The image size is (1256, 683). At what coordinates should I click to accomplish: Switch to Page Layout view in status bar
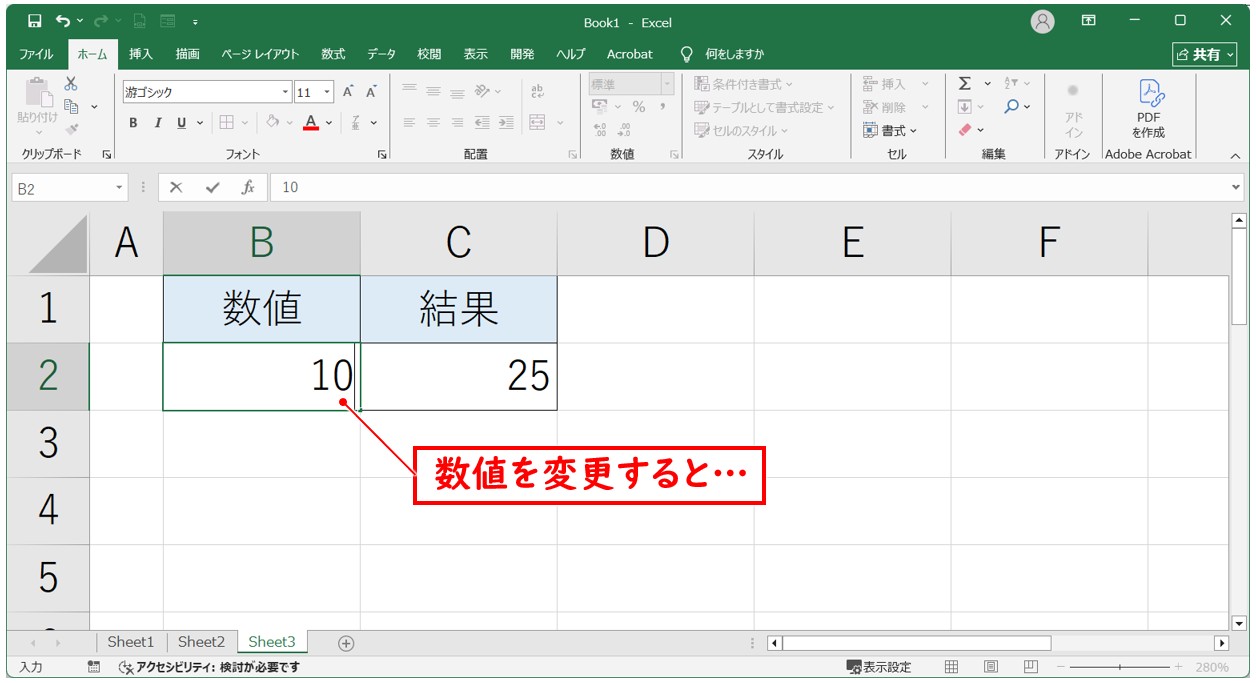[990, 667]
